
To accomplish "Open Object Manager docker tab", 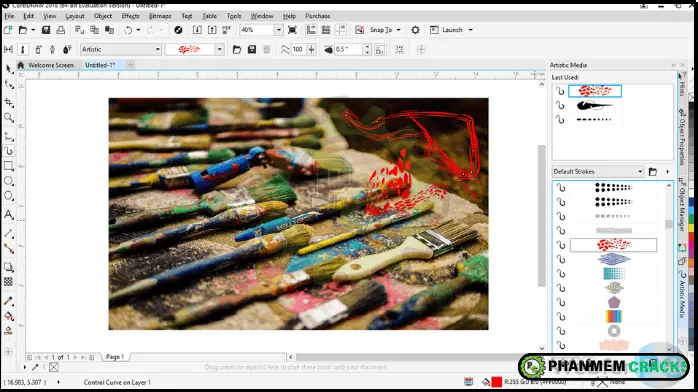I will tap(682, 205).
